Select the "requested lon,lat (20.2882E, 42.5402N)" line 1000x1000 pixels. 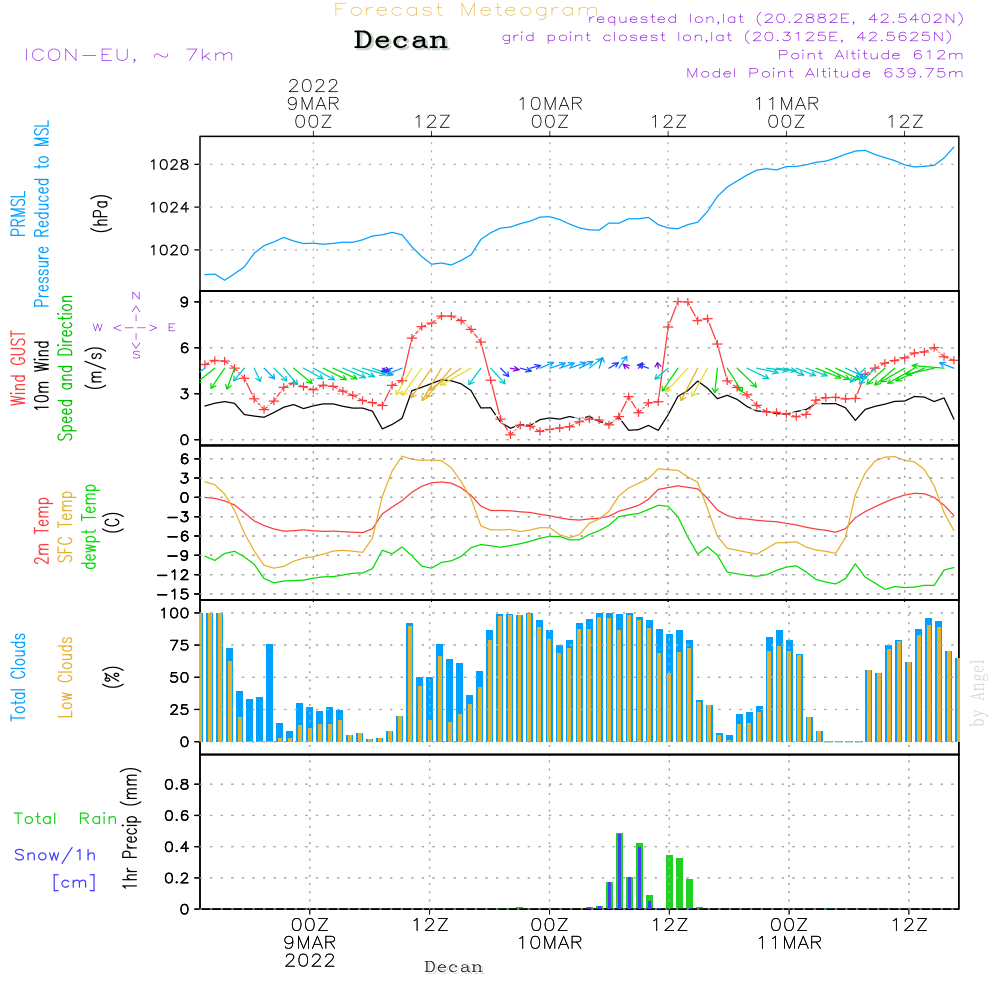click(x=776, y=19)
